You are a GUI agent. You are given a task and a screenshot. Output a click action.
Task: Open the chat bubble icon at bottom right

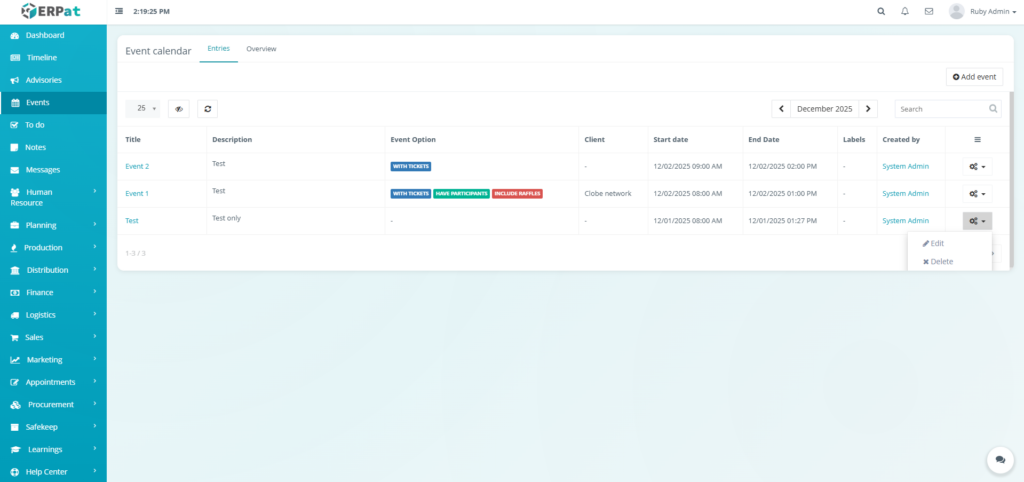tap(999, 459)
